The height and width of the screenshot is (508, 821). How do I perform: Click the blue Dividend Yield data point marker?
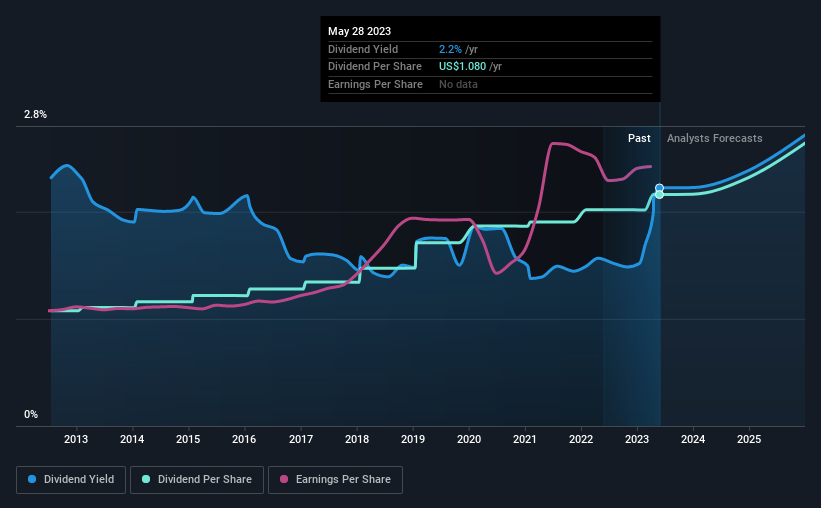[660, 188]
